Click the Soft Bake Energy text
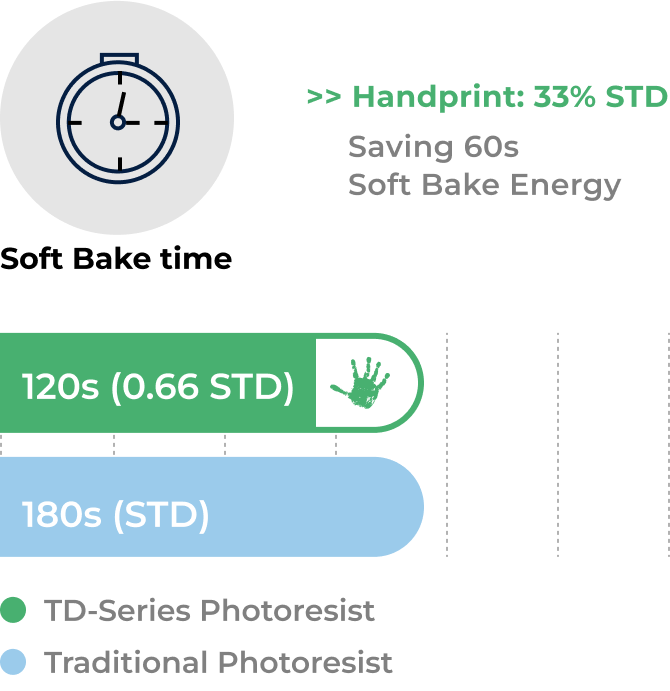 pos(484,186)
